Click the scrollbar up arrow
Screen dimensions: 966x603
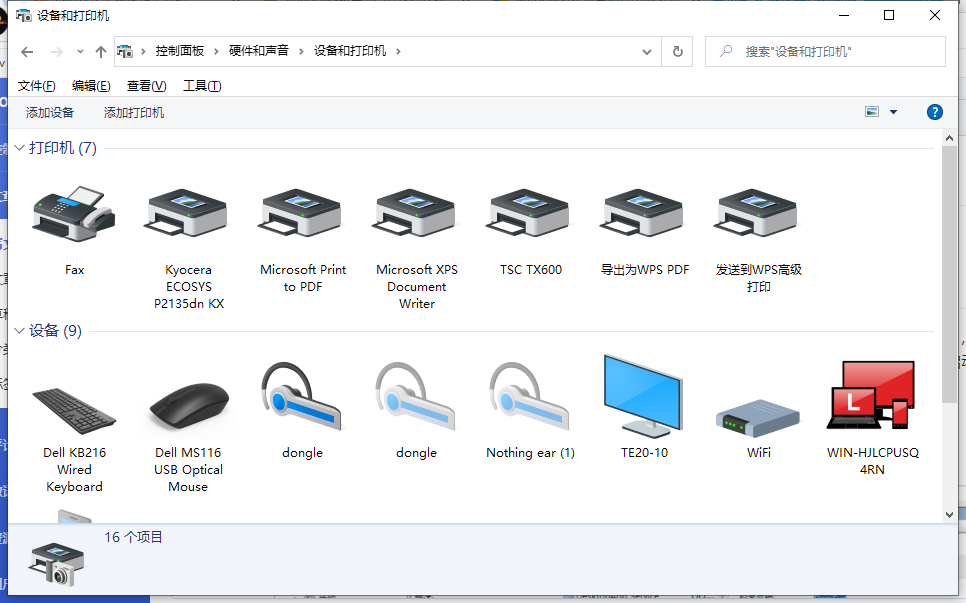tap(949, 138)
